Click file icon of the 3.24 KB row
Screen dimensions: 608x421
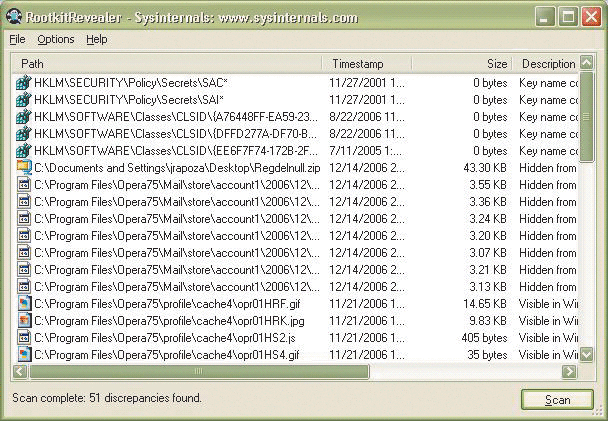pos(24,219)
